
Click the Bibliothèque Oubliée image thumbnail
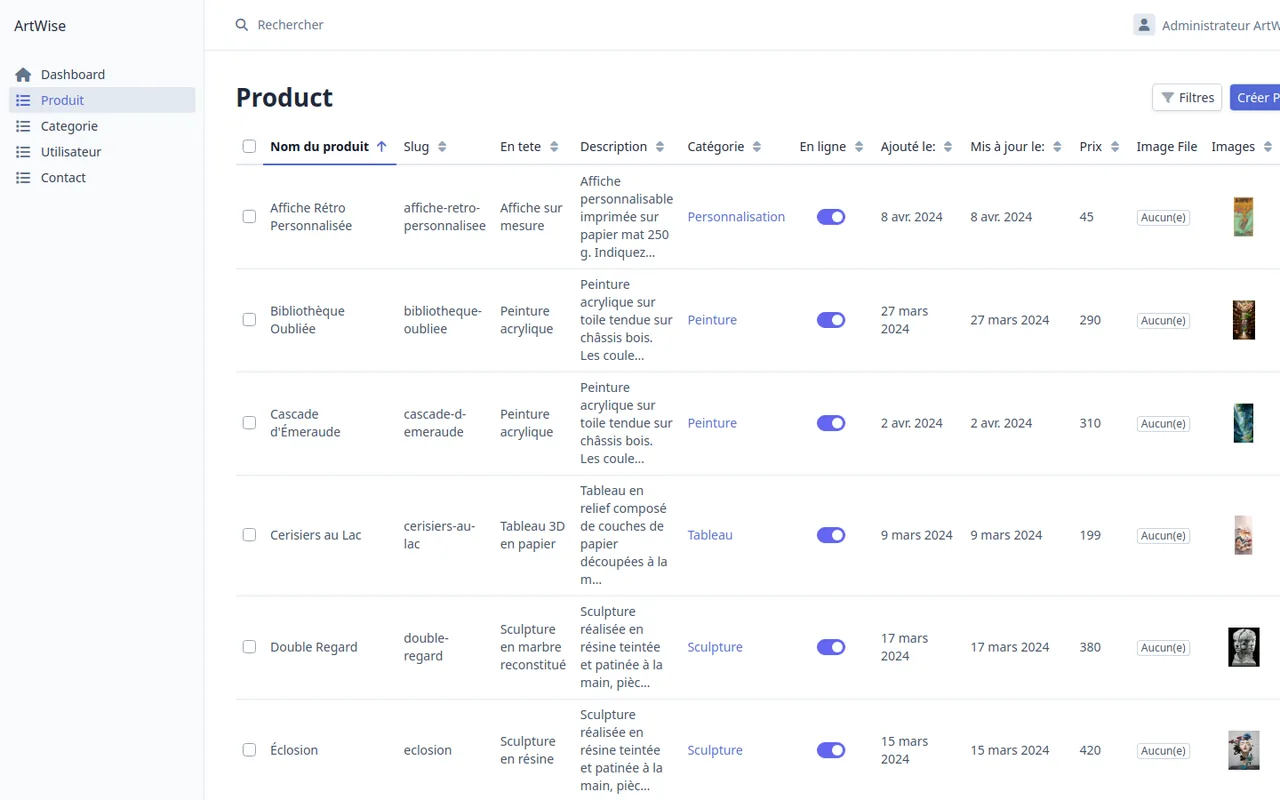(x=1244, y=320)
